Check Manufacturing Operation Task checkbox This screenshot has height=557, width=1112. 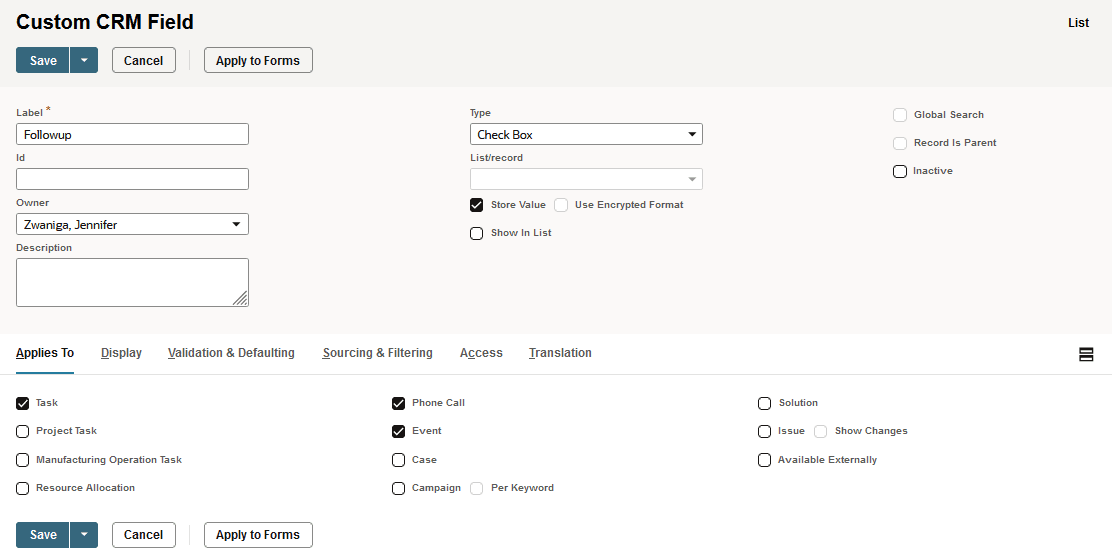pos(23,460)
